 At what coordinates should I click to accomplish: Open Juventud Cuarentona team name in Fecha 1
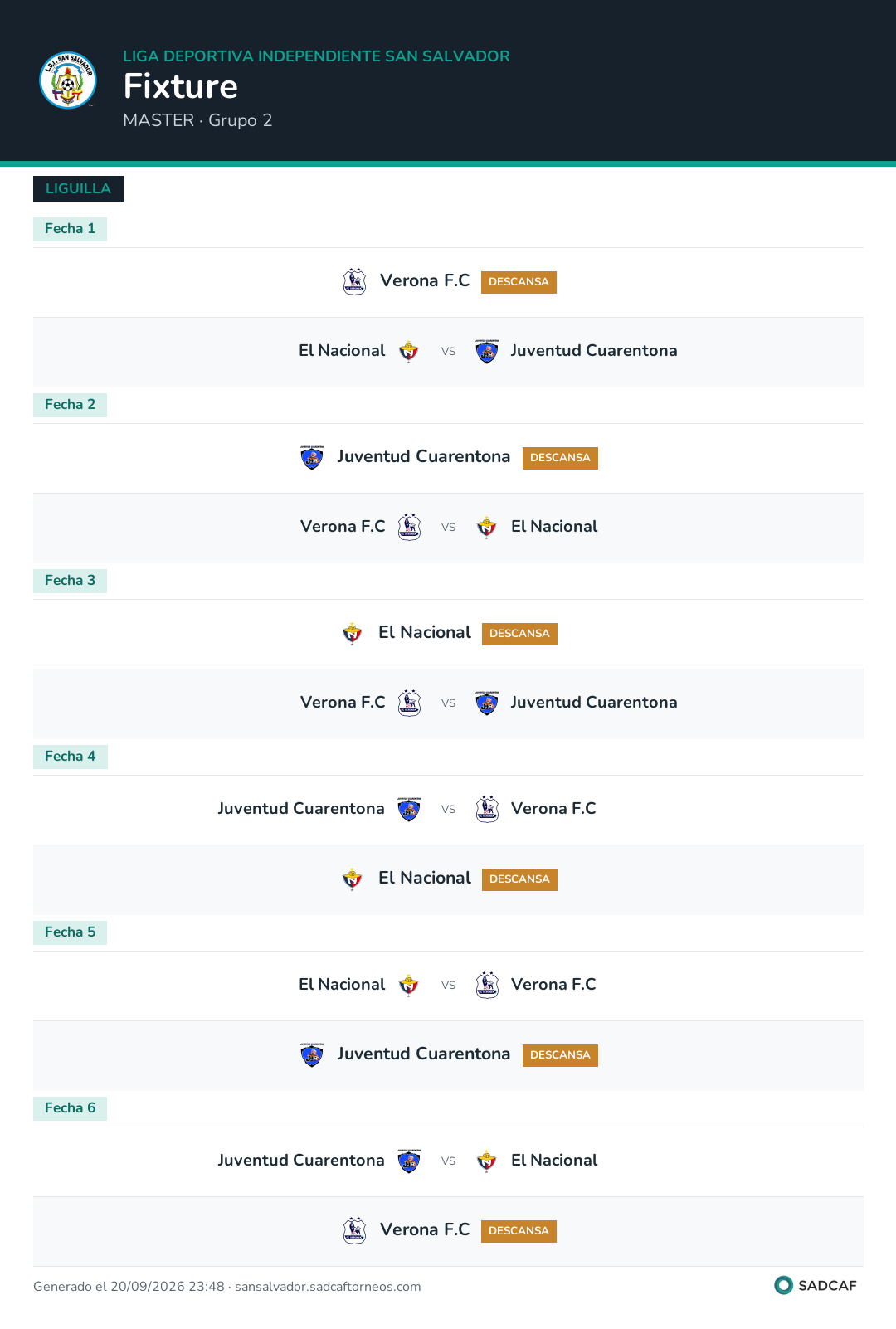pos(594,351)
